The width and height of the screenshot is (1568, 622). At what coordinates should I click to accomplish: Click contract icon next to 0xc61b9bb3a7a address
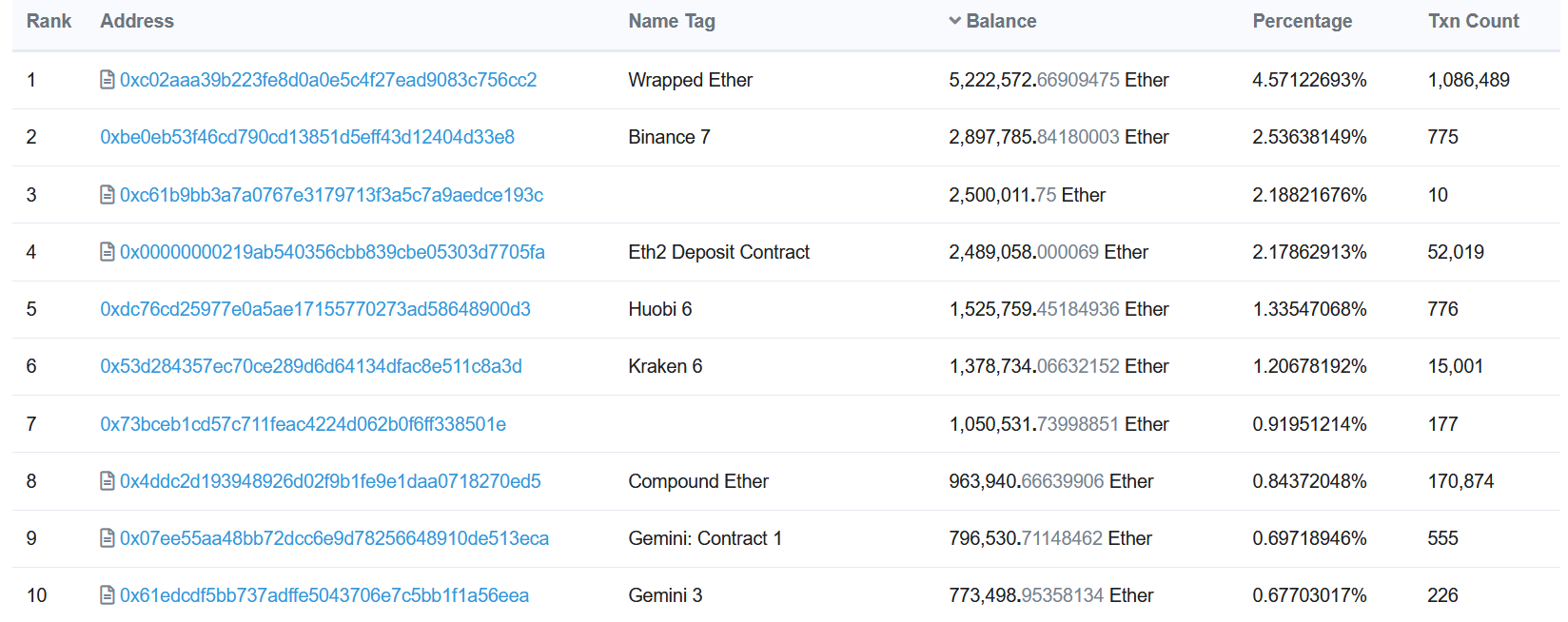pos(108,195)
